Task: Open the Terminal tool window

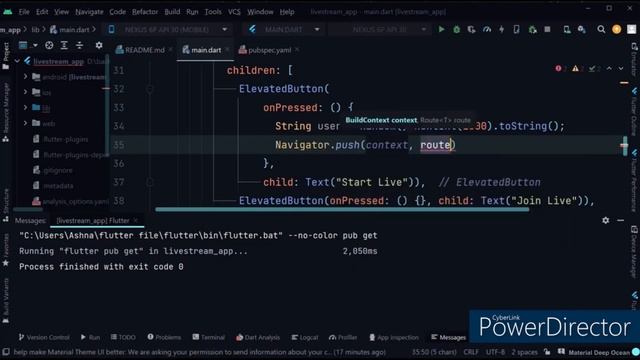Action: pos(209,337)
